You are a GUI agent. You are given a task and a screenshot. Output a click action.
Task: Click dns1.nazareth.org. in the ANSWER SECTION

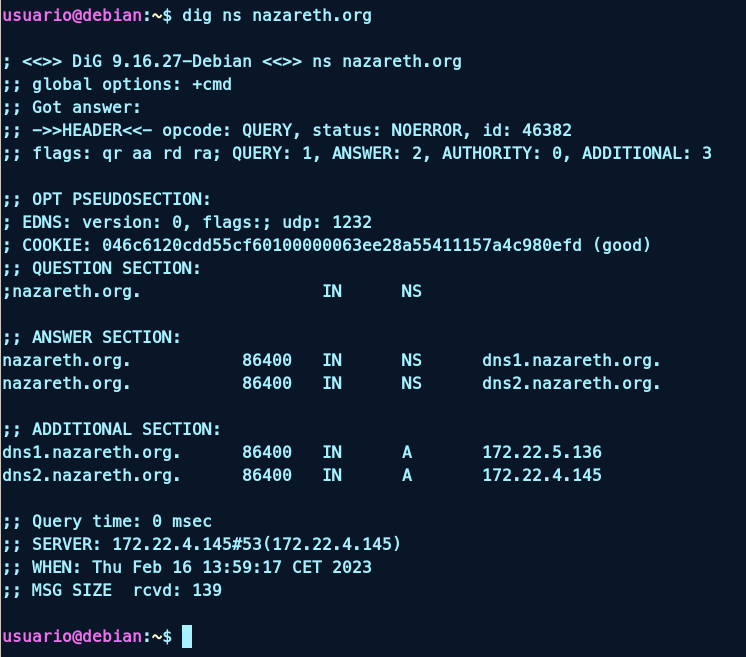click(x=571, y=360)
